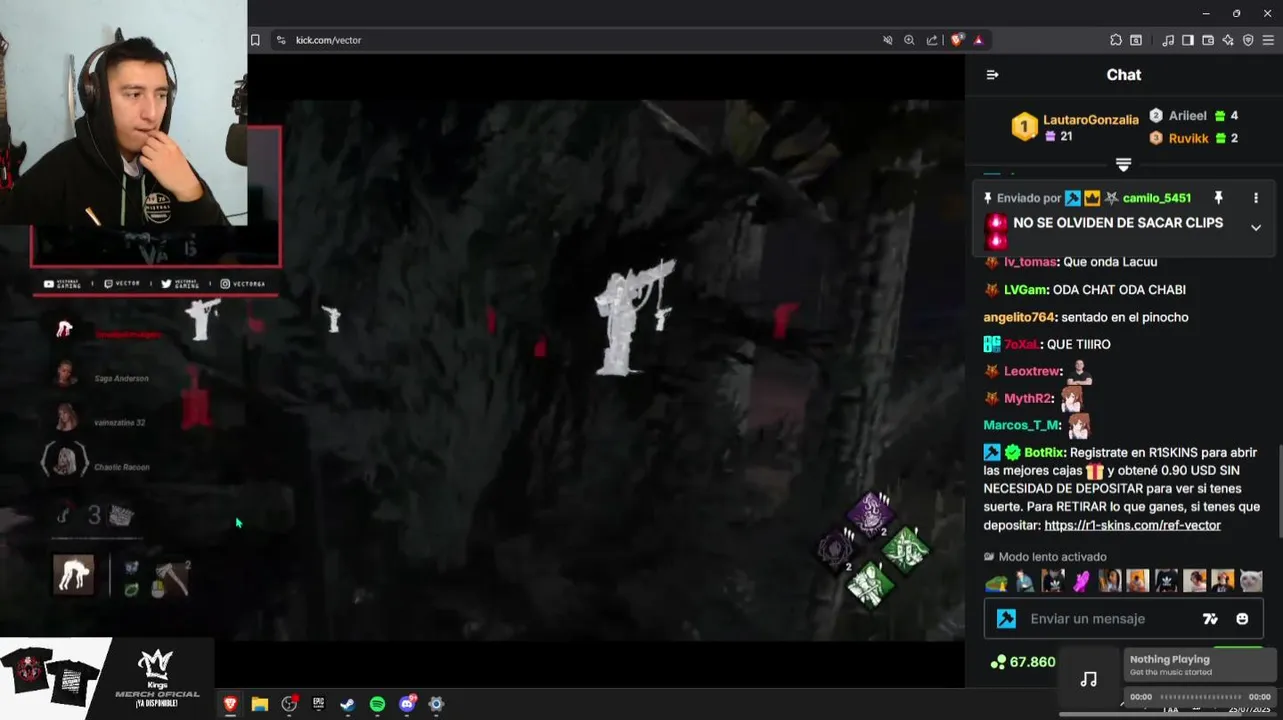Open pinned message three-dot options

pyautogui.click(x=1256, y=198)
